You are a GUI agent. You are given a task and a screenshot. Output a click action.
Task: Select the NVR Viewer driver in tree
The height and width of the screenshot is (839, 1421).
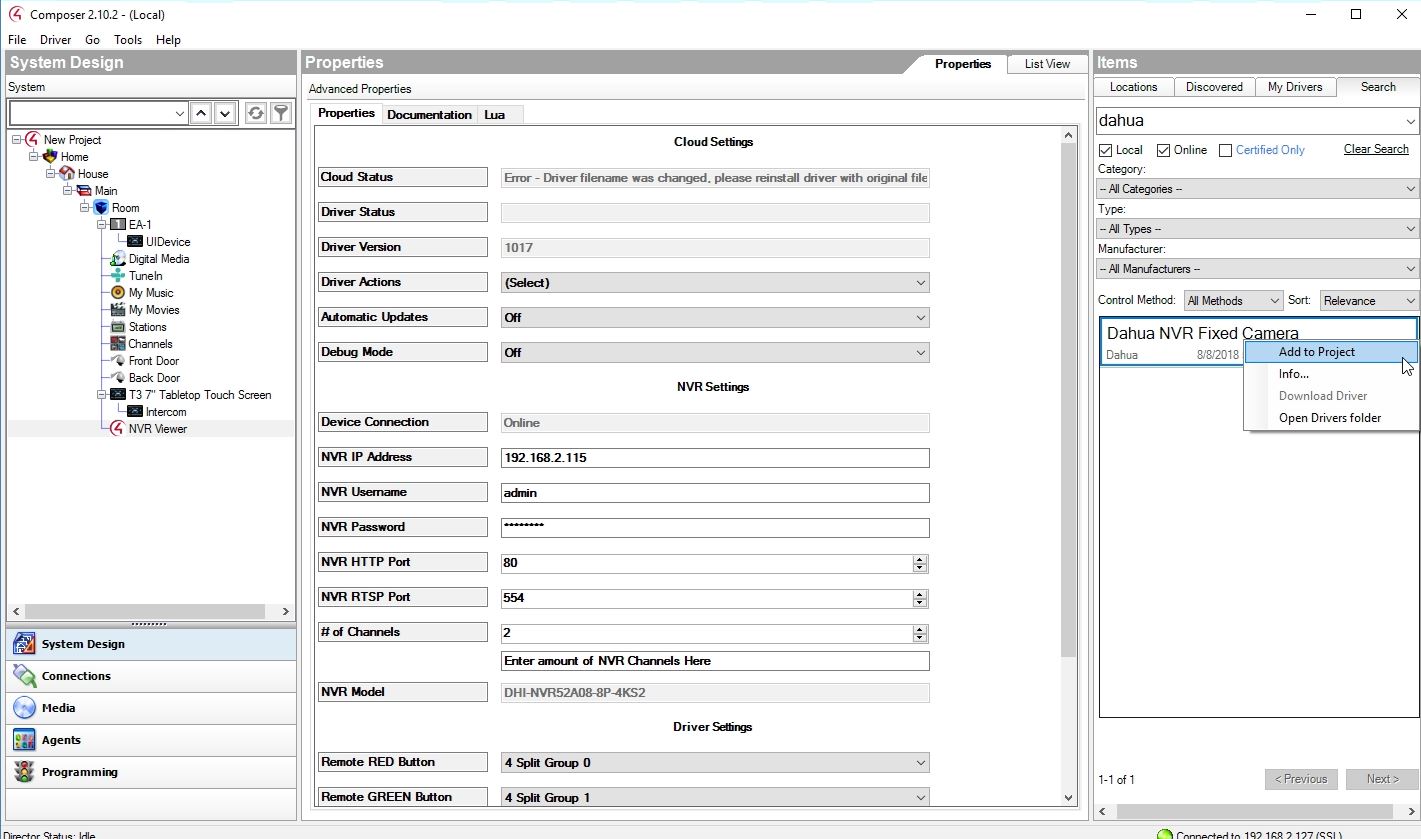[x=157, y=429]
